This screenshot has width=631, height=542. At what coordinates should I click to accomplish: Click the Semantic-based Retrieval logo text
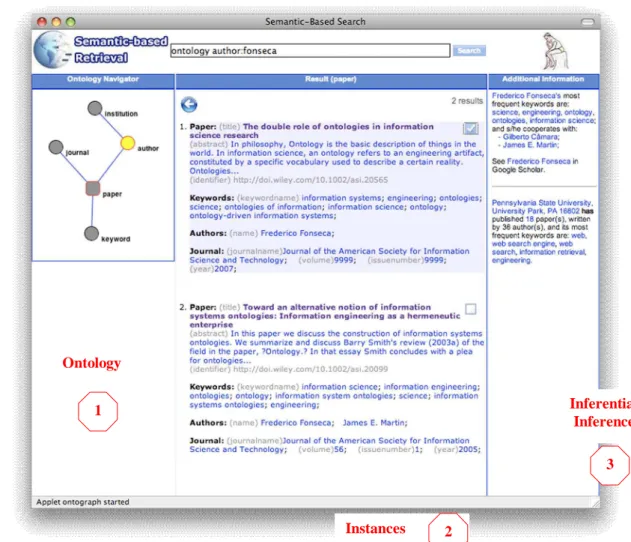click(x=121, y=49)
